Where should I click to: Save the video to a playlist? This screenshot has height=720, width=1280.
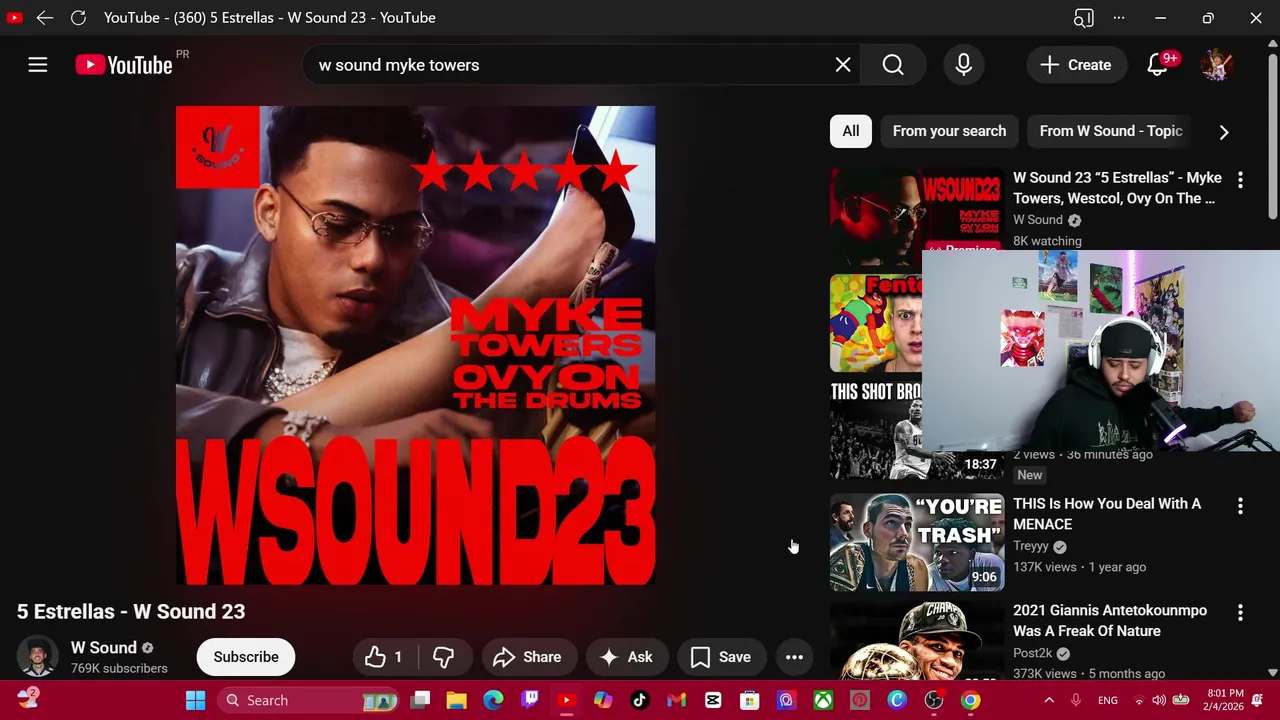pos(721,657)
